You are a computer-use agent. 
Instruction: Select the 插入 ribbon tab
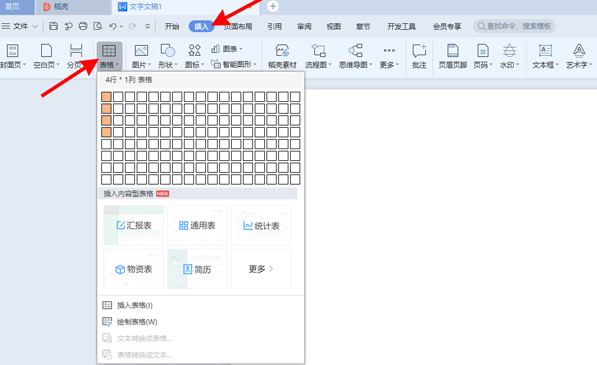[201, 26]
